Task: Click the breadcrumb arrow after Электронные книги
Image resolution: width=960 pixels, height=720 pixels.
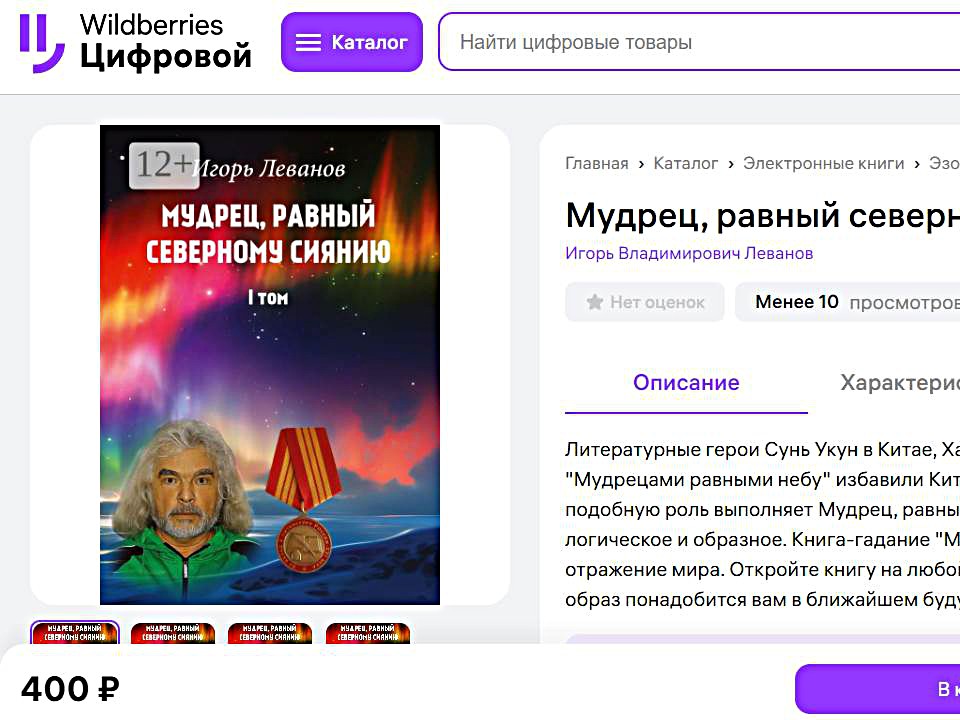Action: tap(917, 164)
